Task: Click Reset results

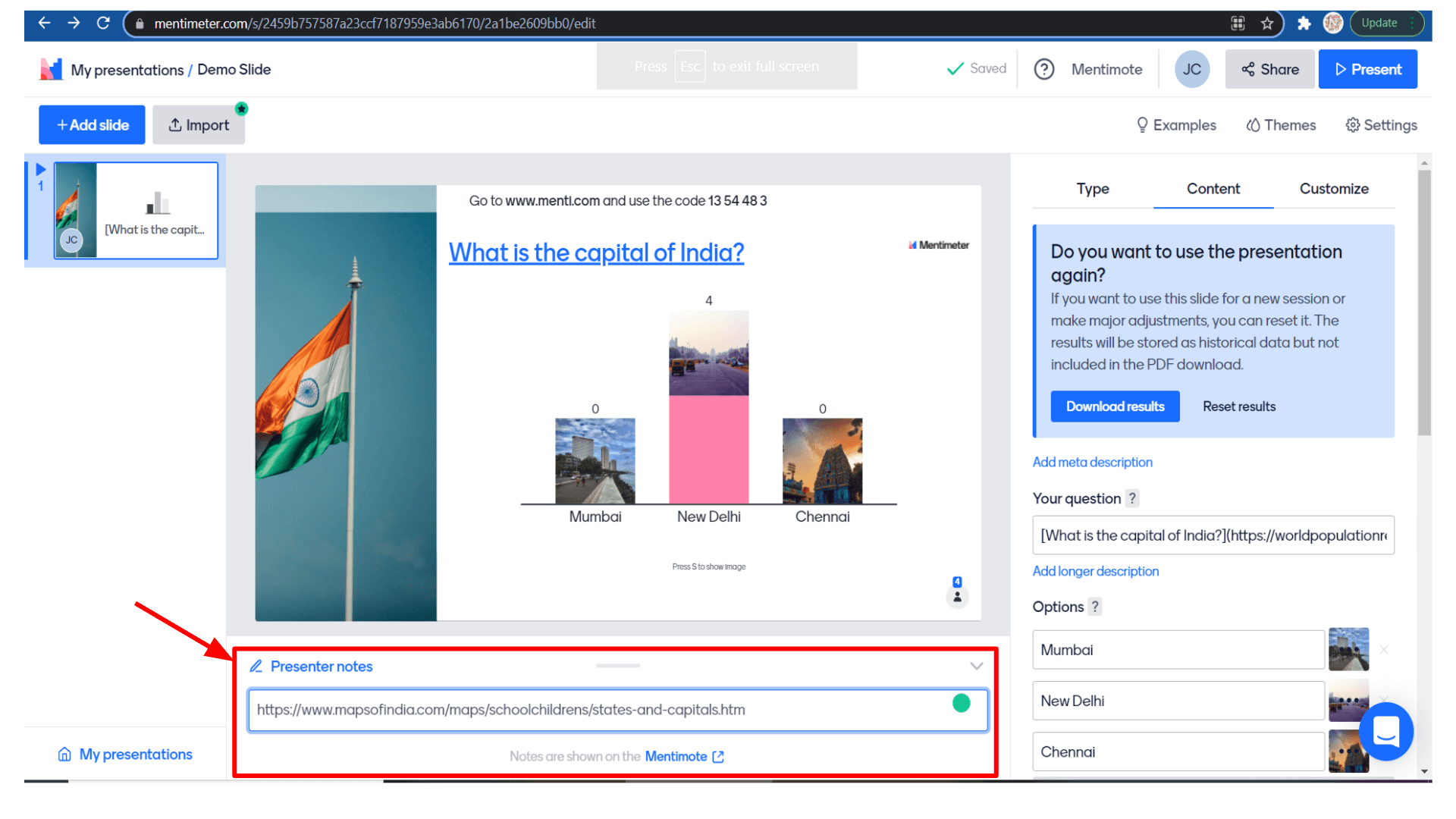Action: (x=1238, y=406)
